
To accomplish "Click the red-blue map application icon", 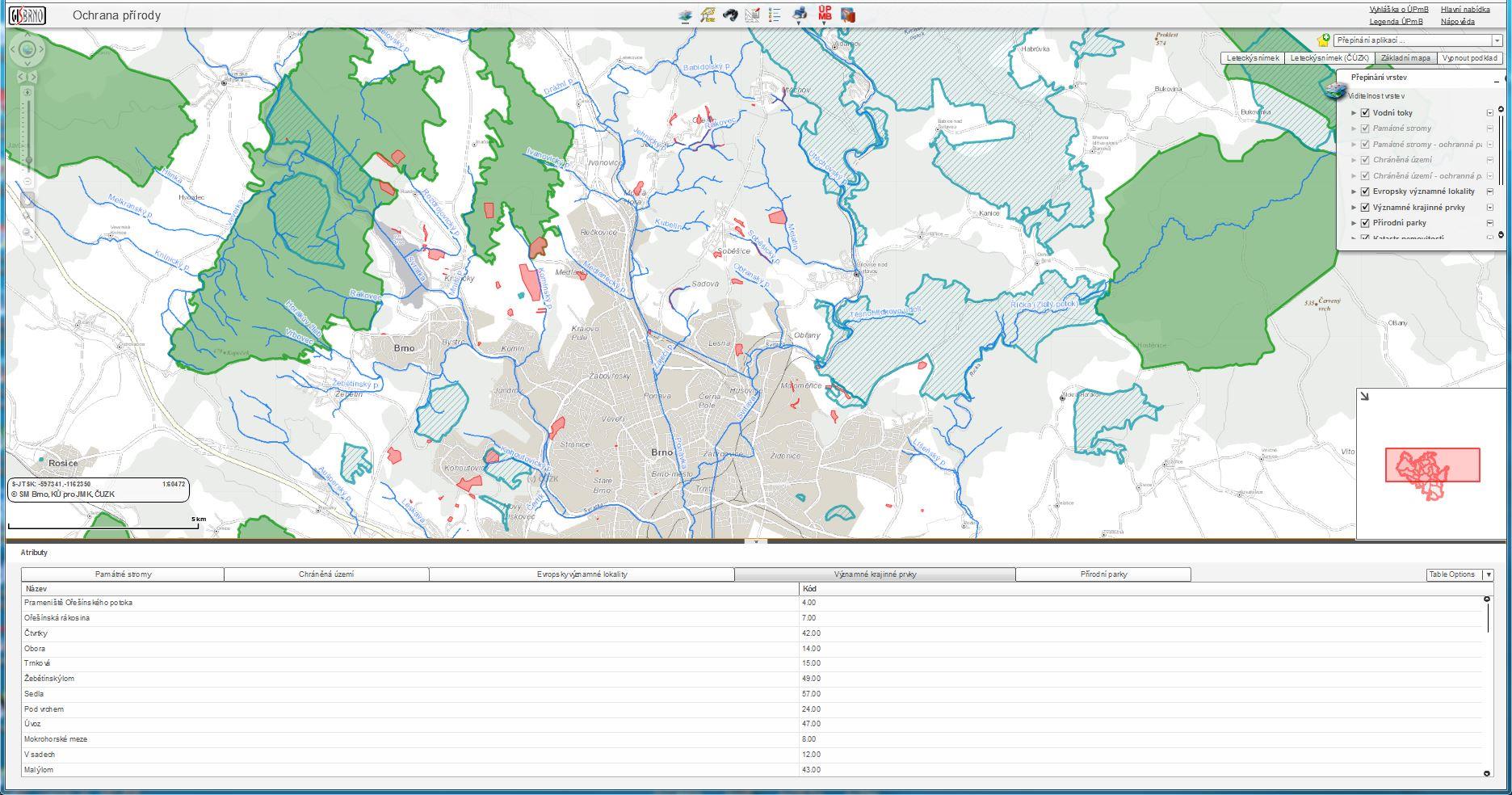I will 847,15.
